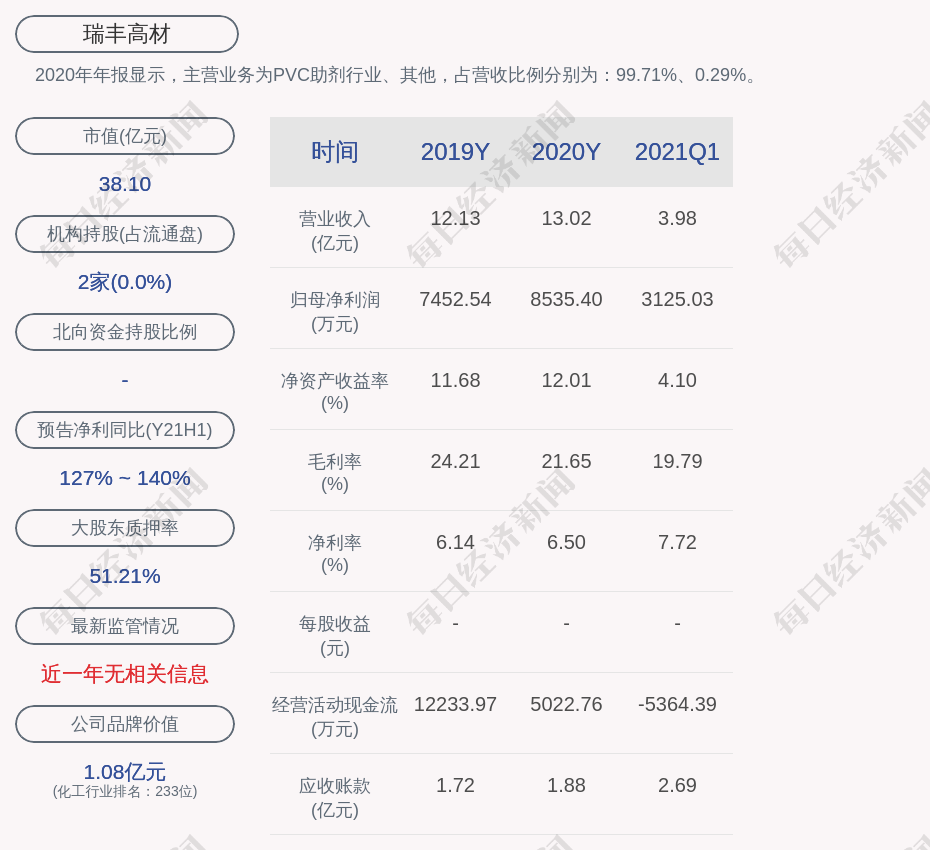Click the 时间 table header
The height and width of the screenshot is (850, 930).
pos(335,152)
